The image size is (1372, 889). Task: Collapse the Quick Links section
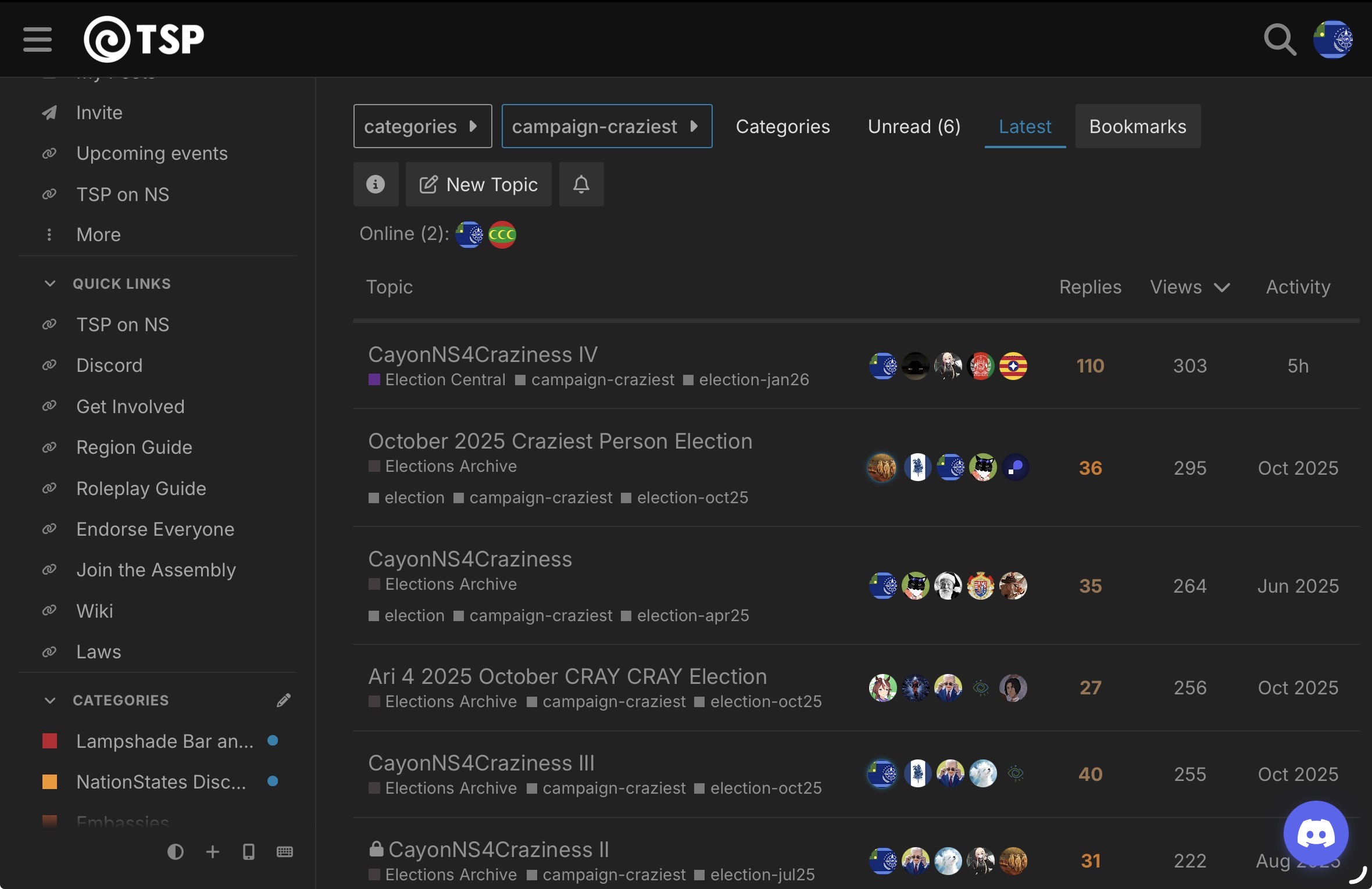(50, 284)
